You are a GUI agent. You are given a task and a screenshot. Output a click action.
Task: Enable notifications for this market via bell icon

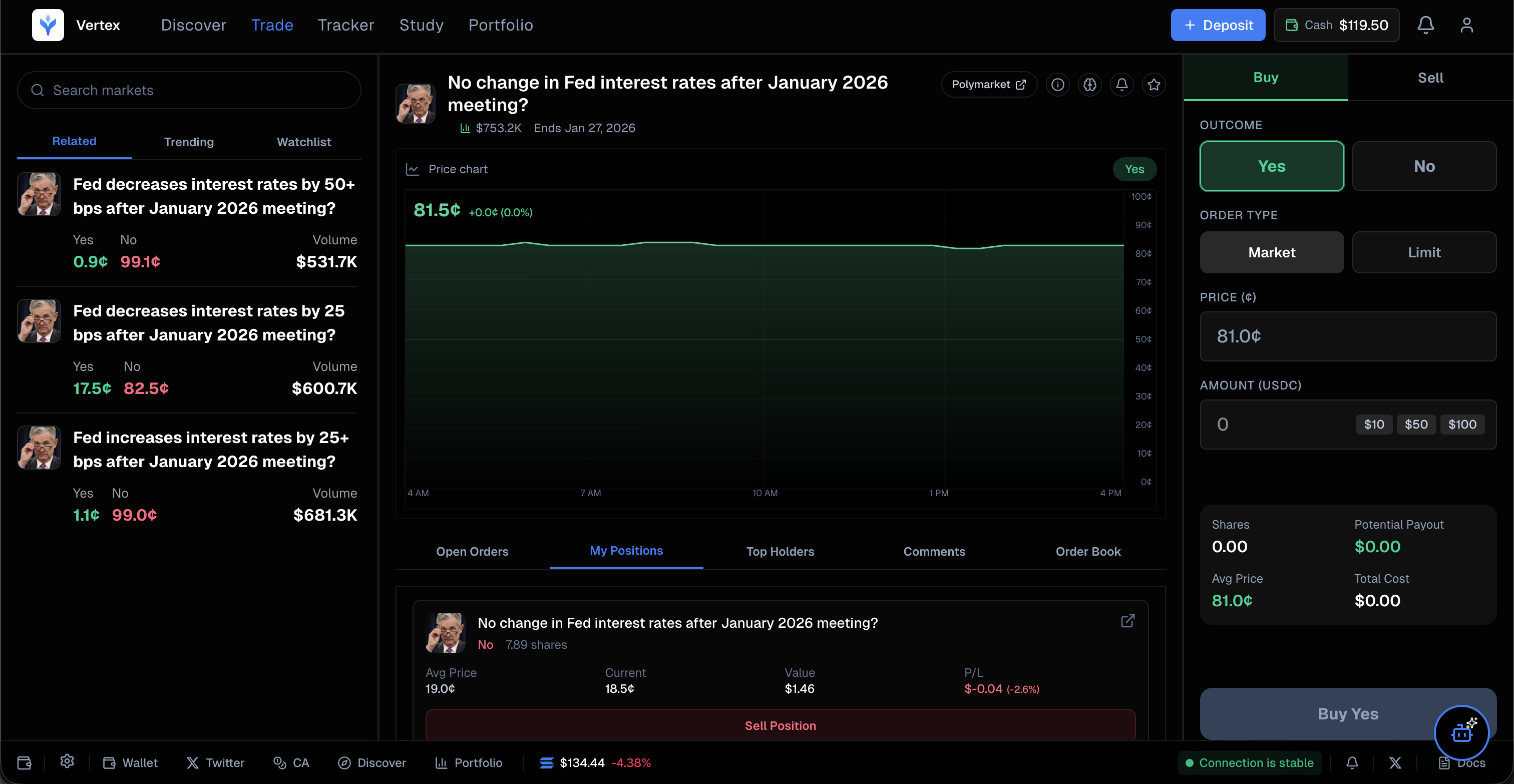(1122, 85)
